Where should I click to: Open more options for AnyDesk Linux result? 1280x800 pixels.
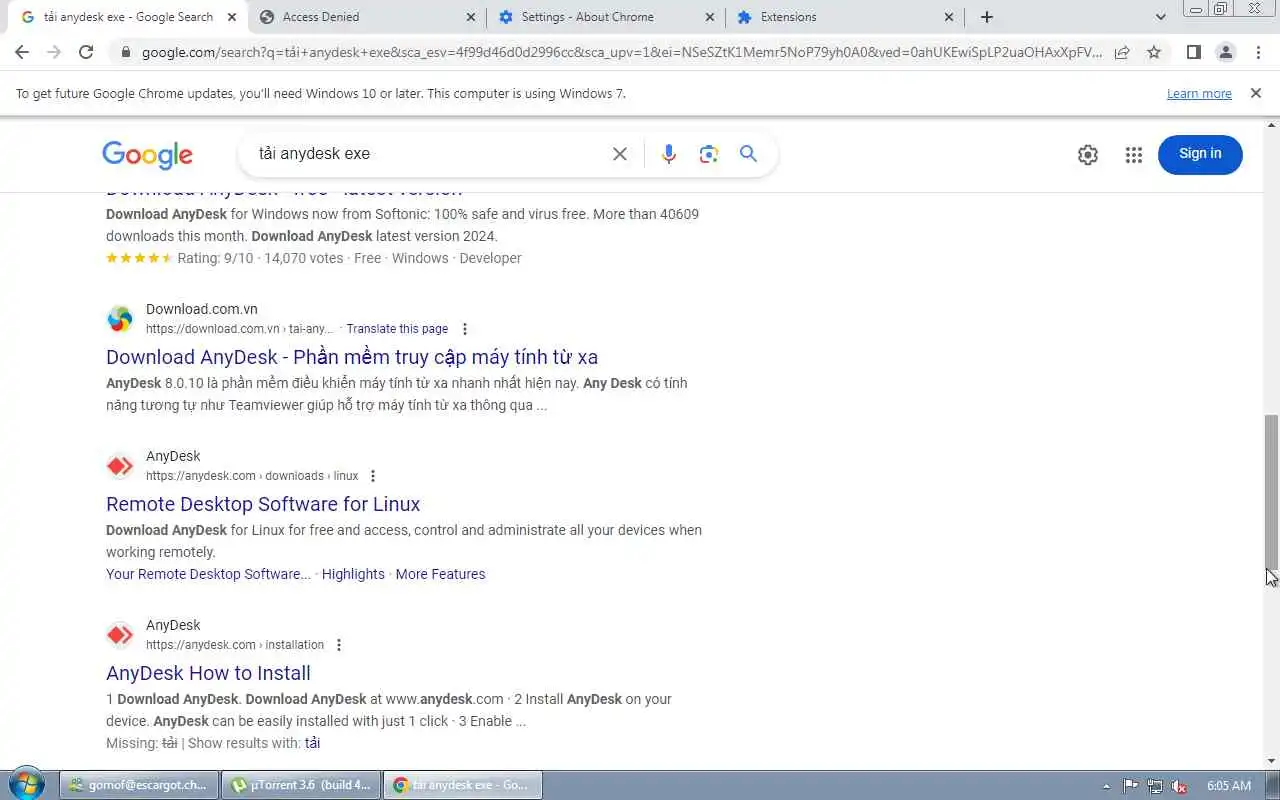point(373,476)
